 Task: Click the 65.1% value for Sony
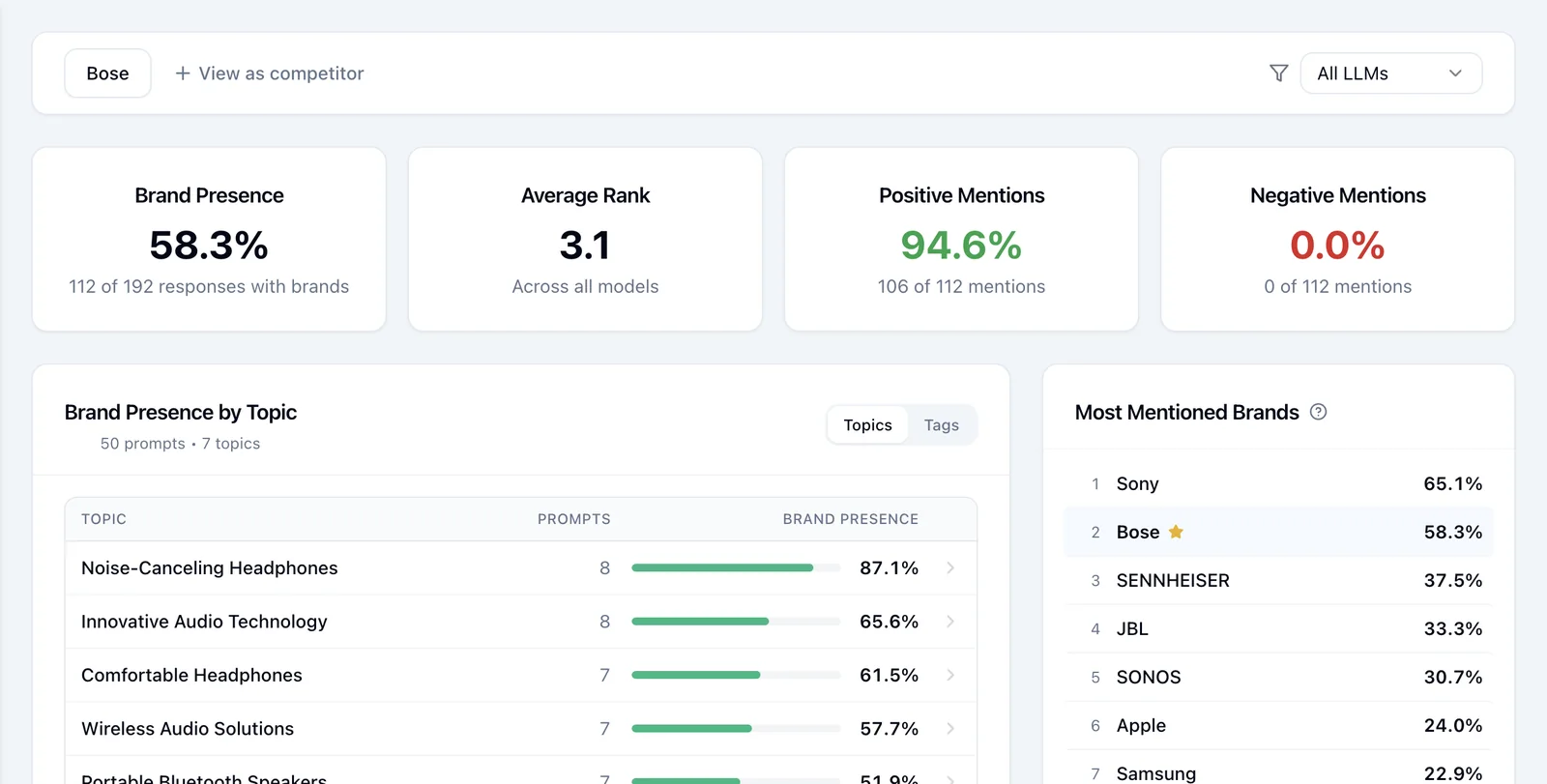[1452, 483]
